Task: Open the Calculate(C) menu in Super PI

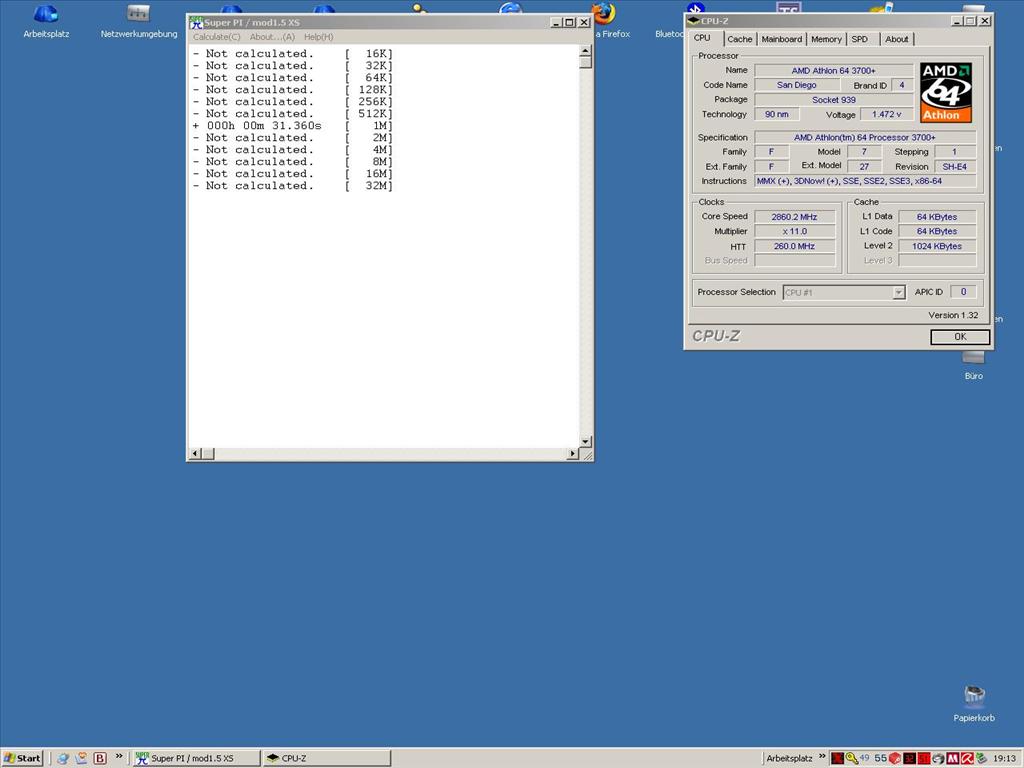Action: 217,37
